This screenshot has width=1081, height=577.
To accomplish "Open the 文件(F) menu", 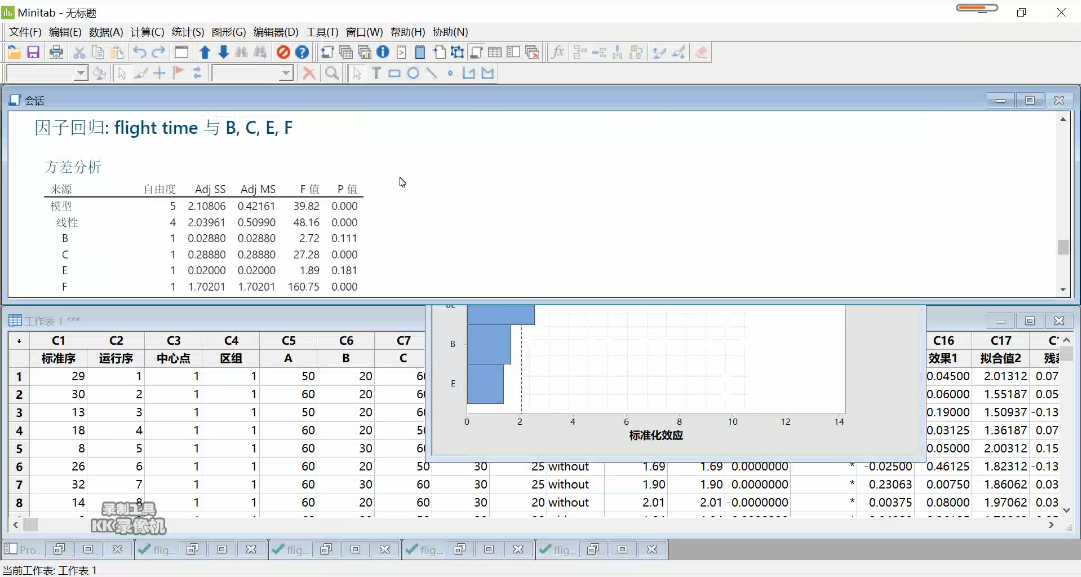I will coord(25,32).
